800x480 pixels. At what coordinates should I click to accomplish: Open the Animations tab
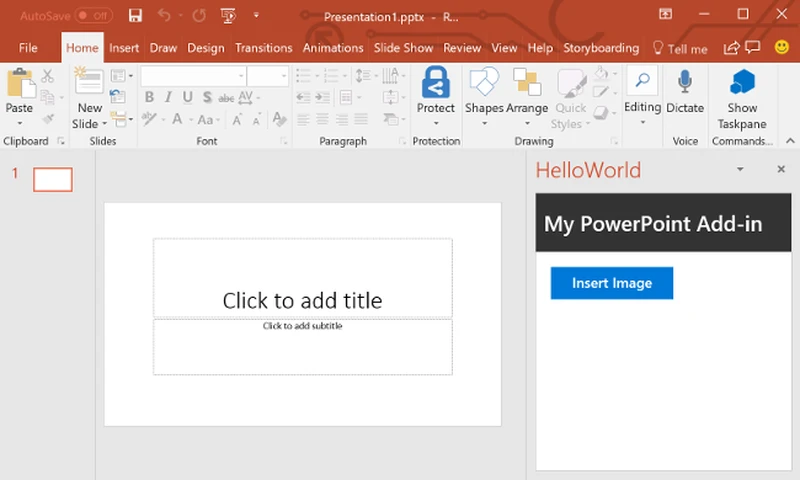[x=333, y=48]
